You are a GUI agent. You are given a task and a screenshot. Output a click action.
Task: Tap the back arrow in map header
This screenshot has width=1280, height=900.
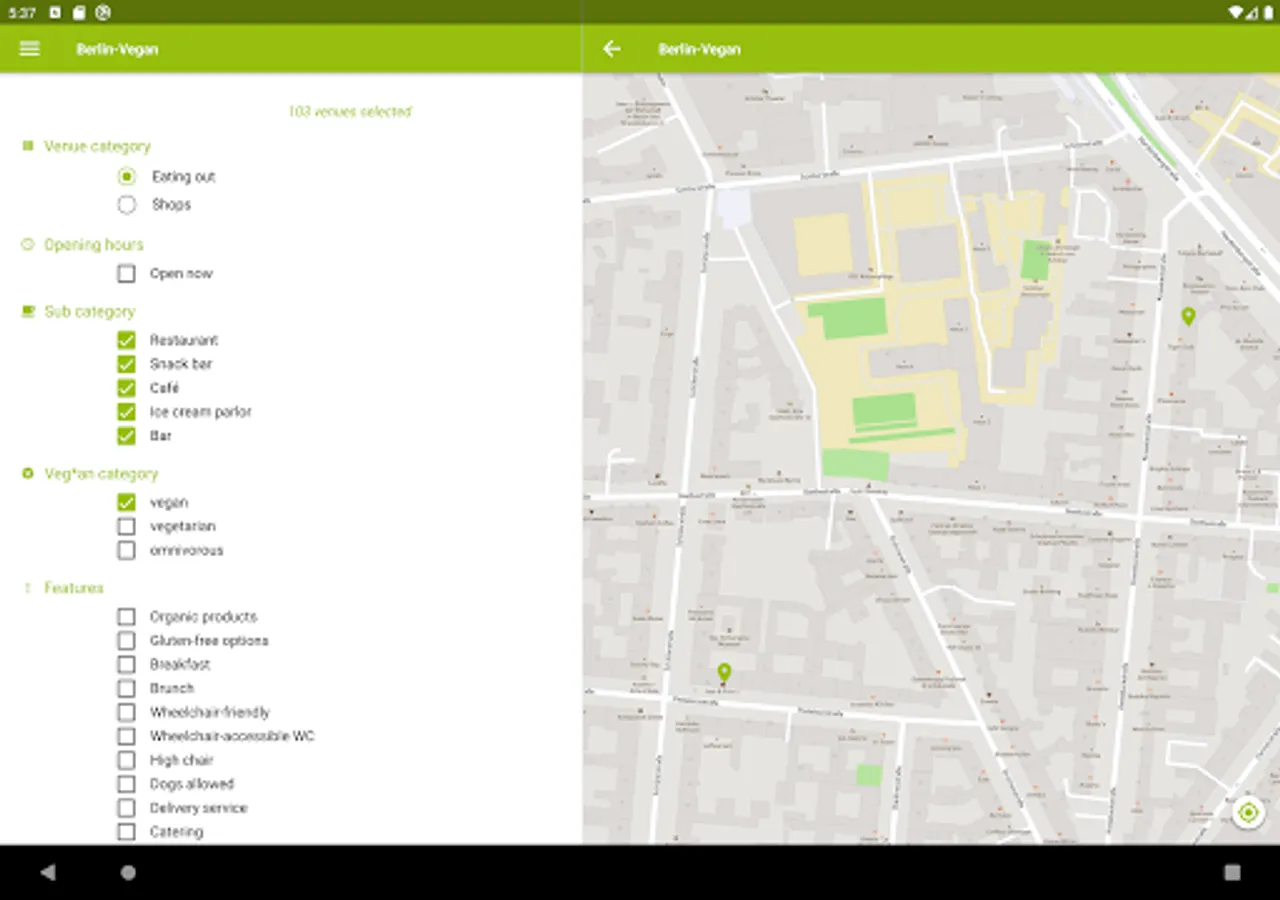(x=612, y=49)
